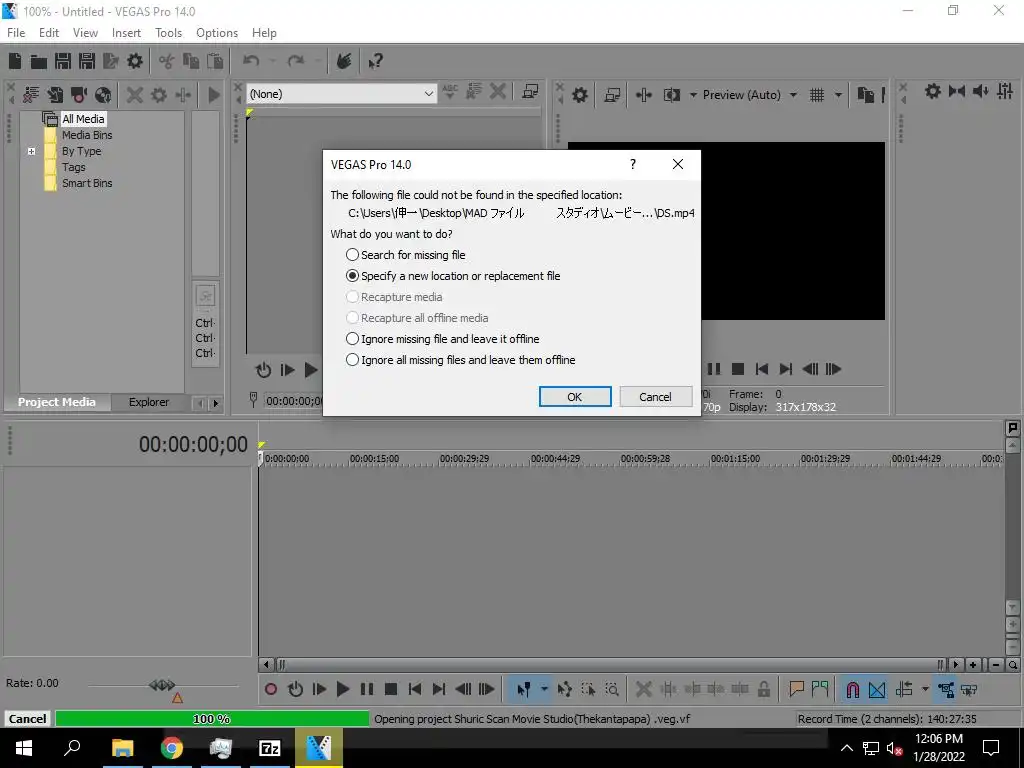Image resolution: width=1024 pixels, height=768 pixels.
Task: Click the Interactive tutorials hand icon
Action: coord(344,61)
